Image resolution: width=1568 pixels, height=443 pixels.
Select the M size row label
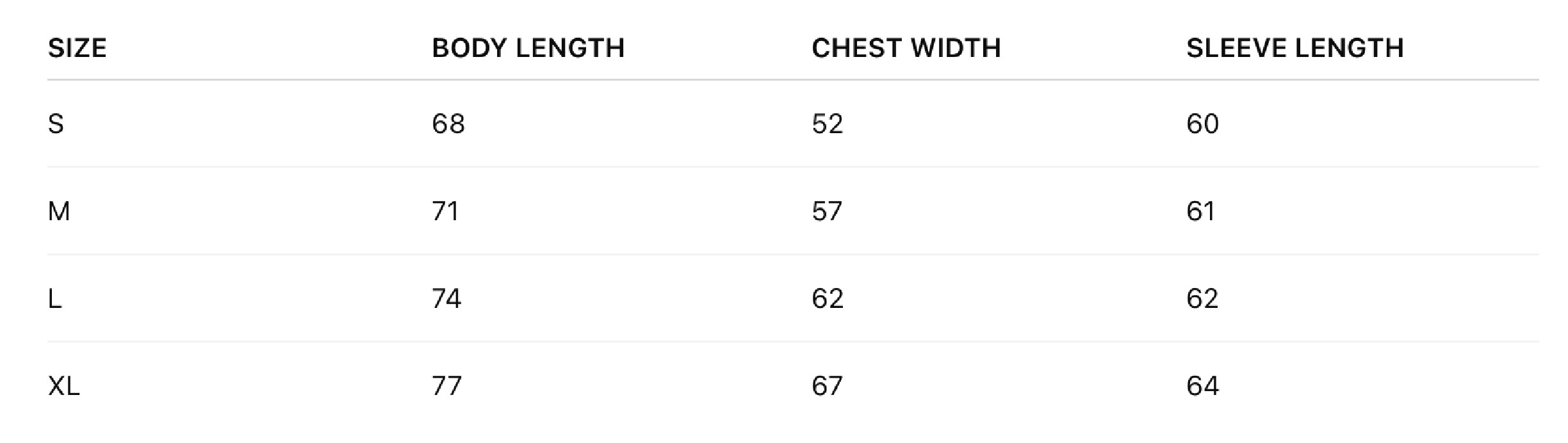pyautogui.click(x=59, y=211)
